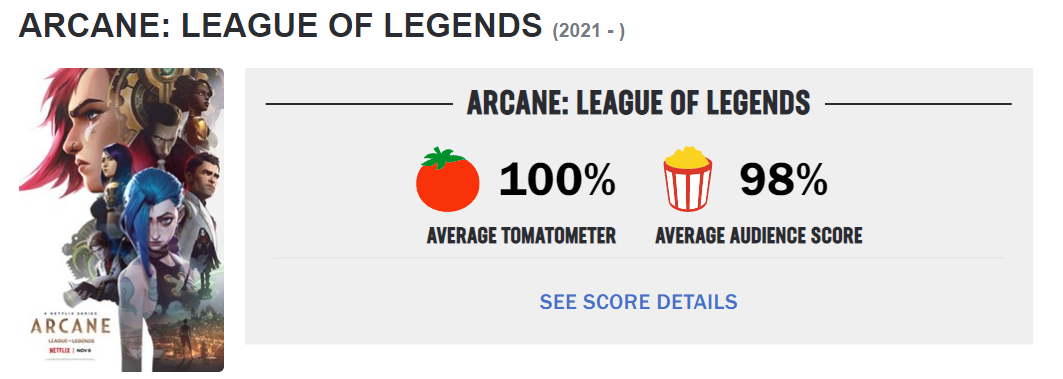Open the See Score Details link
The width and height of the screenshot is (1063, 379).
pyautogui.click(x=638, y=302)
